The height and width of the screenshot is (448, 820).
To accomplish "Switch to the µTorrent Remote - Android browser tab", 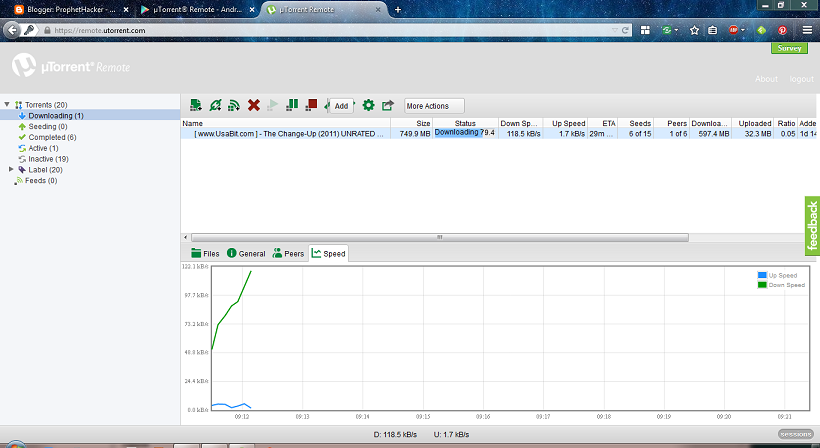I will [197, 9].
